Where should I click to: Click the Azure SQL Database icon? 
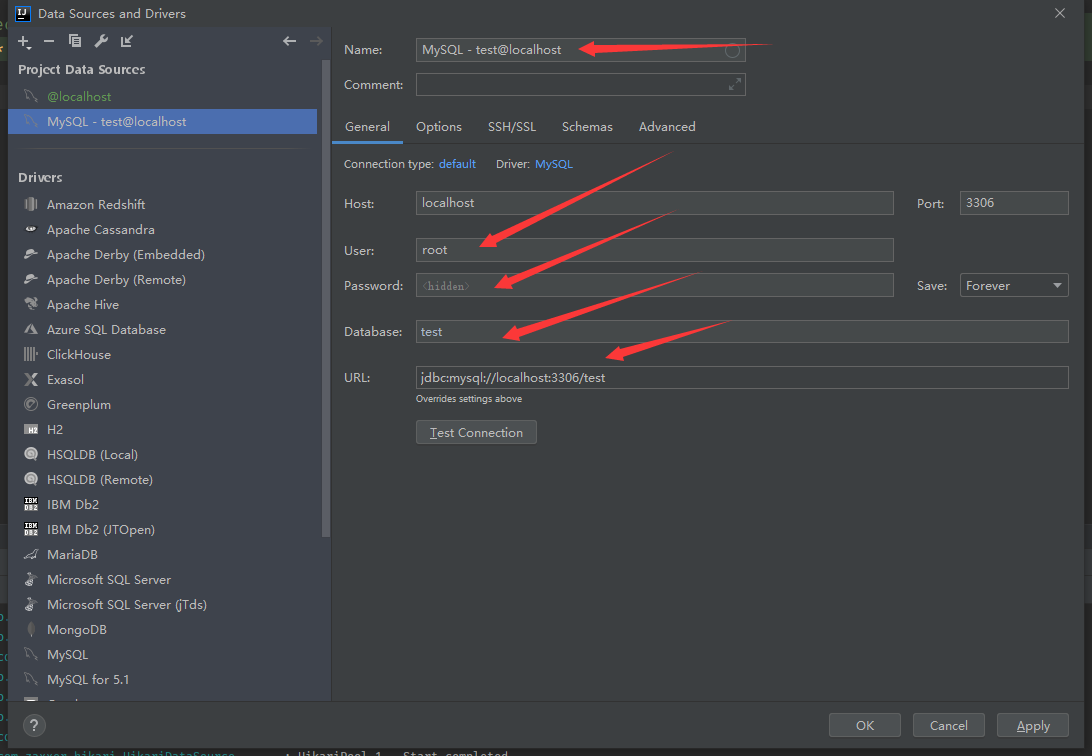click(31, 329)
